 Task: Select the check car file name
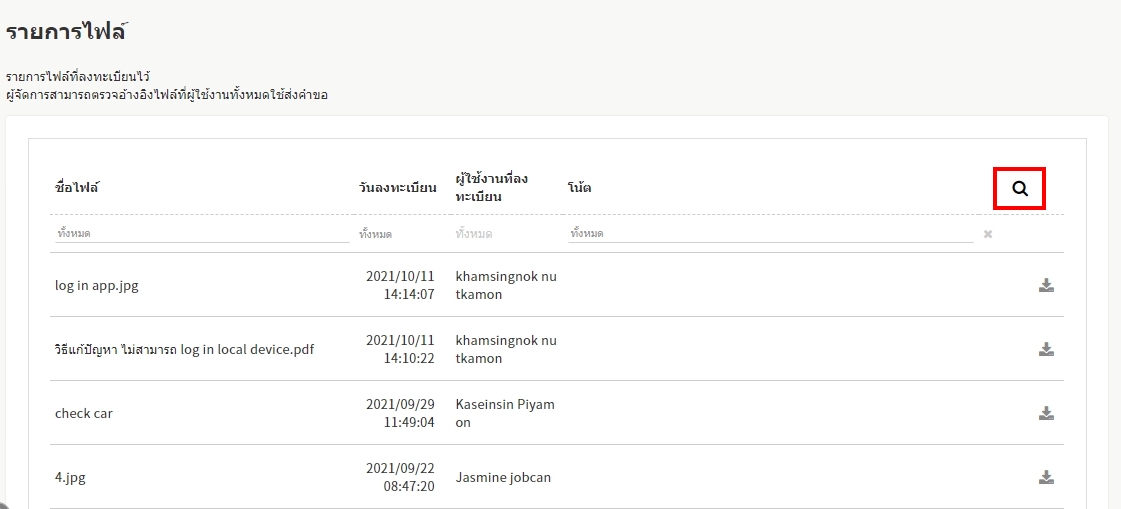[84, 413]
